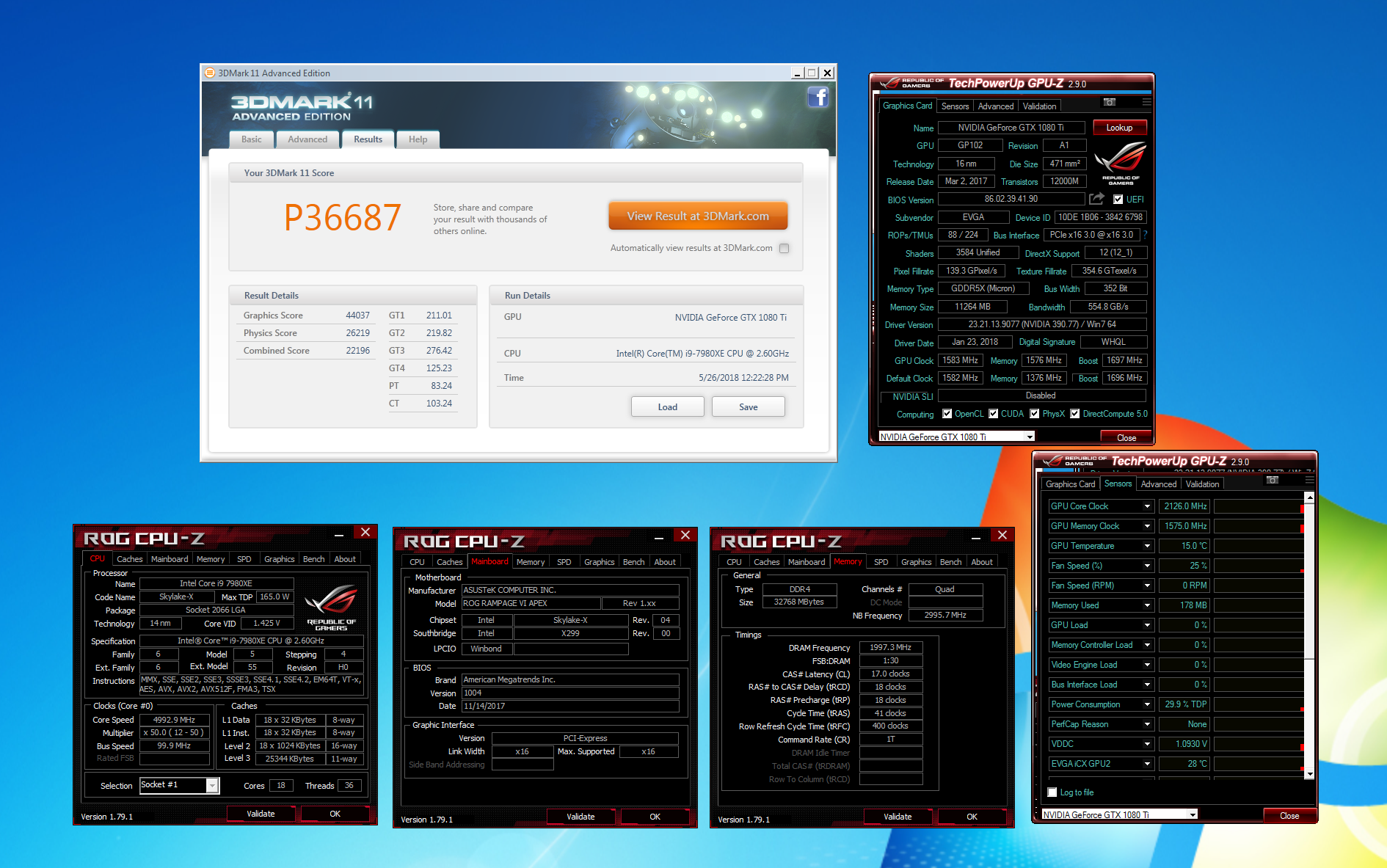
Task: Open Sensors tab in GPU-Z Graphics Card window
Action: point(955,106)
